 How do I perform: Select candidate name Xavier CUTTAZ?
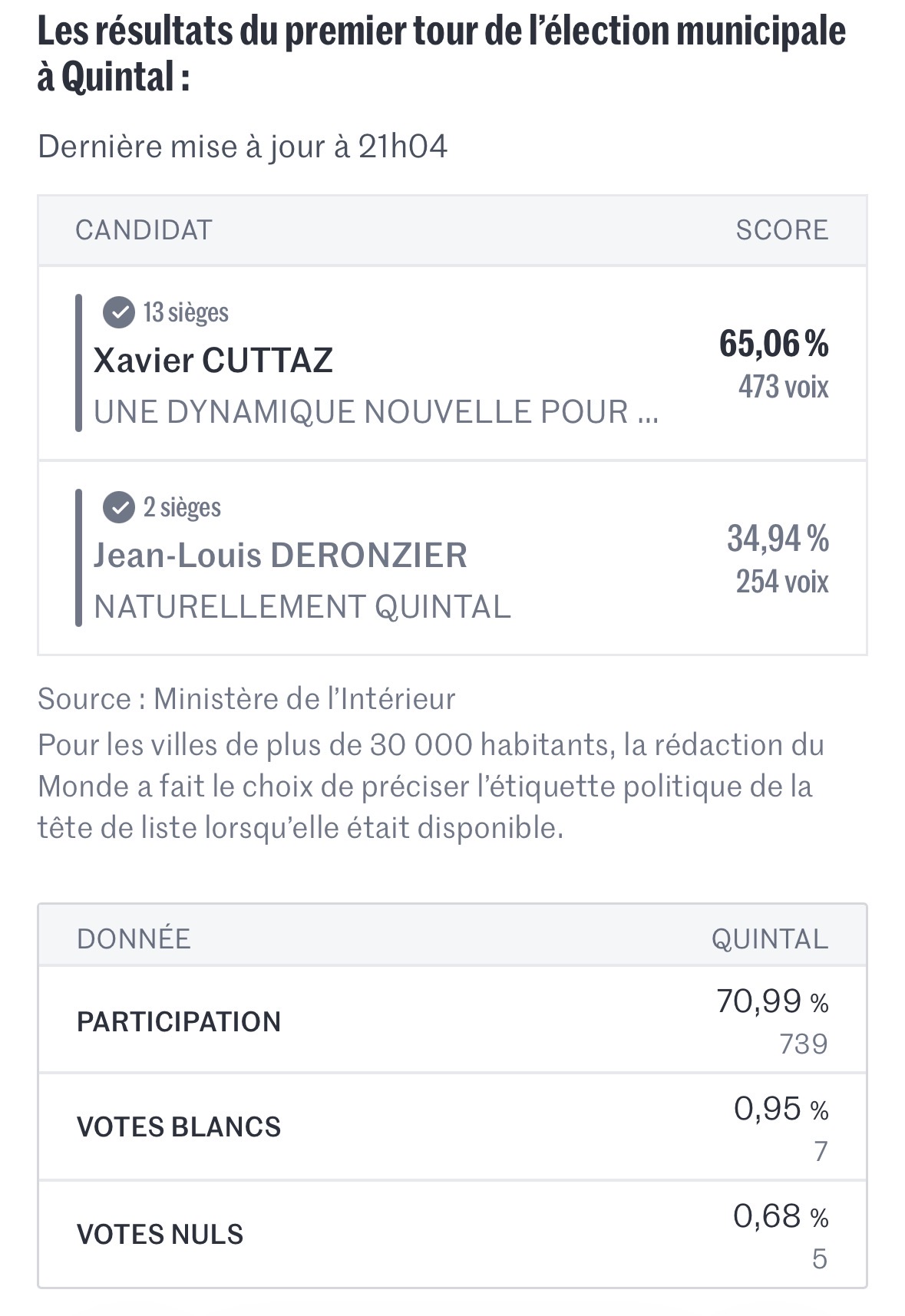coord(213,361)
